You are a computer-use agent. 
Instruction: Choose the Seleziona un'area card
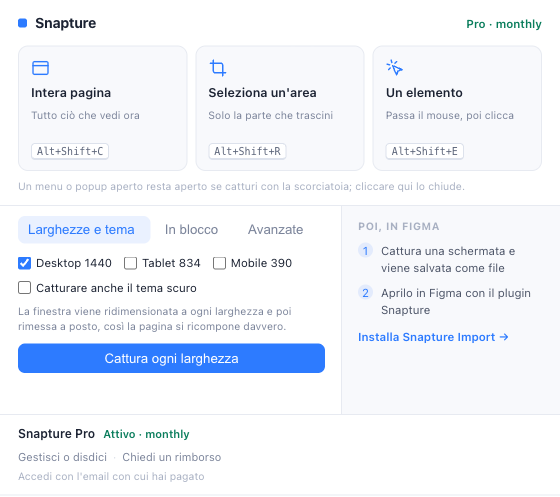(x=280, y=108)
